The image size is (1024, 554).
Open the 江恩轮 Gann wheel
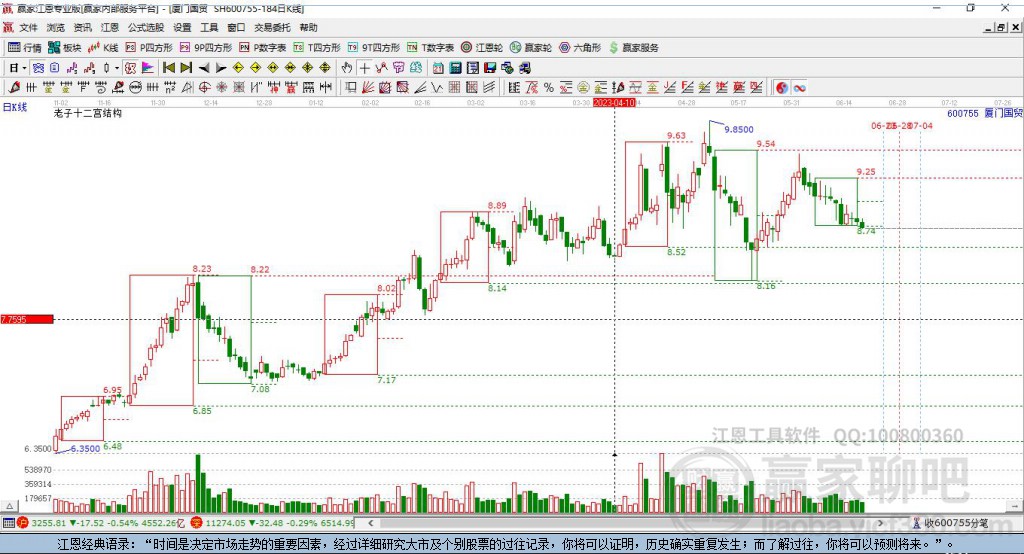pos(482,47)
